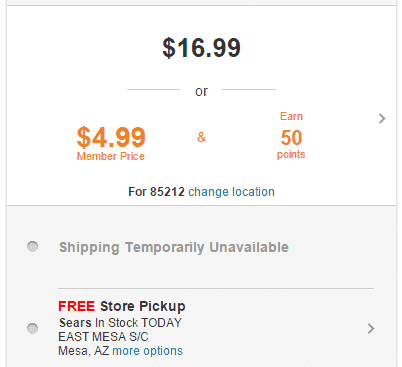
Task: Click the Shipping Temporarily Unavailable text
Action: (174, 247)
